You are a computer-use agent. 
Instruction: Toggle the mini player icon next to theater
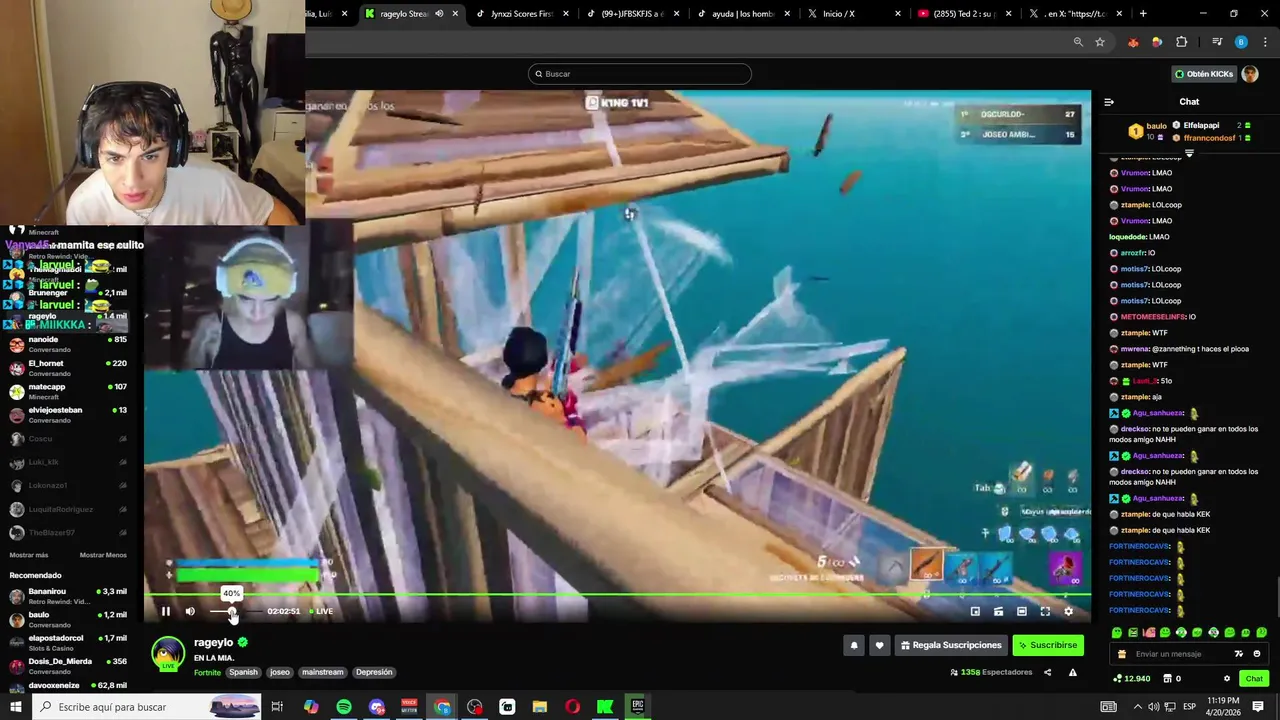tap(998, 612)
